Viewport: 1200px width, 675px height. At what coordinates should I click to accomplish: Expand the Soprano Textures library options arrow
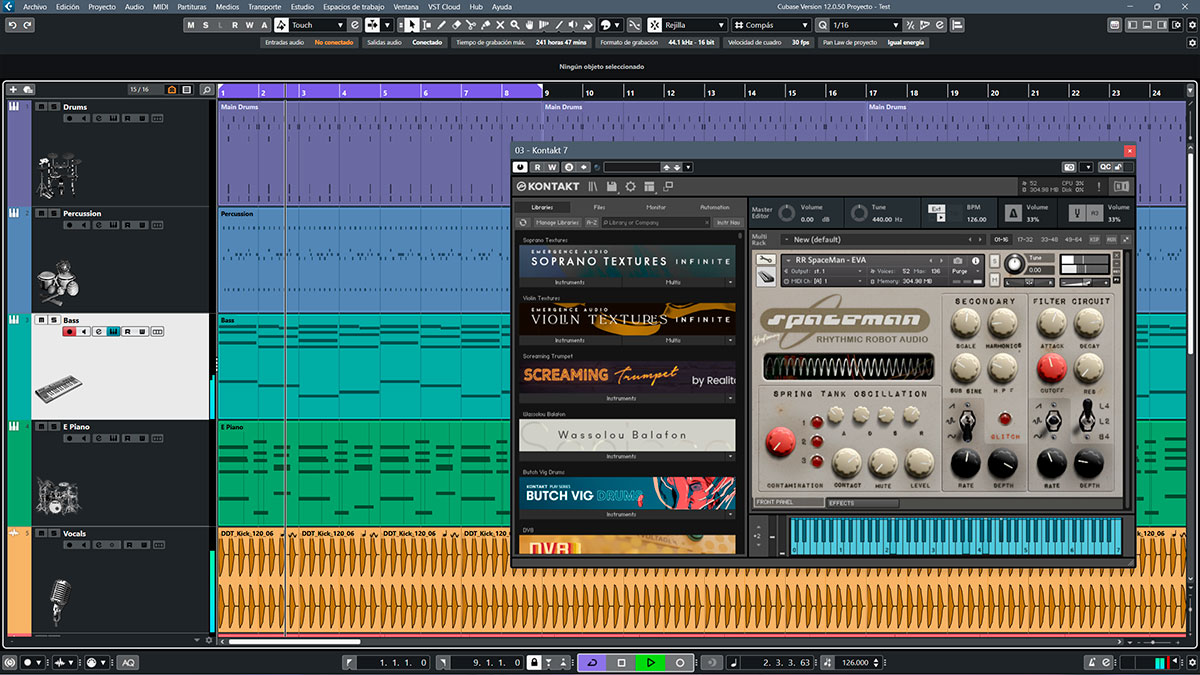730,282
